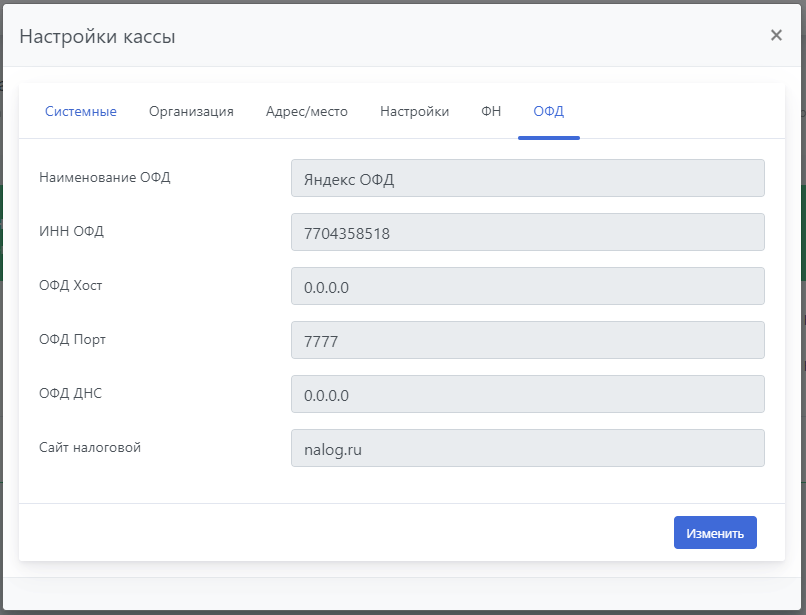Click the Сайт налоговой label

[x=90, y=448]
